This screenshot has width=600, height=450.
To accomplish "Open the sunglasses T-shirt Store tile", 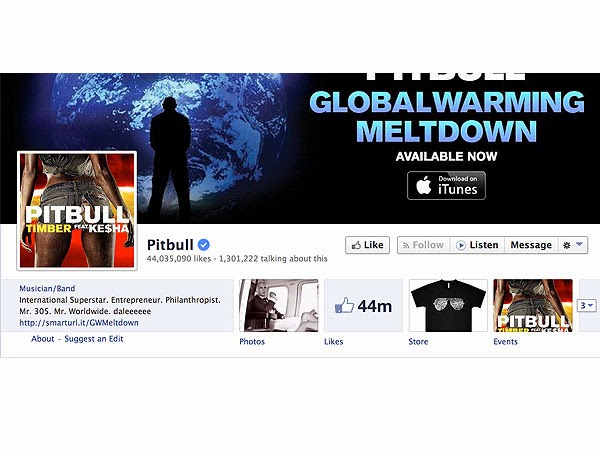I will point(448,305).
